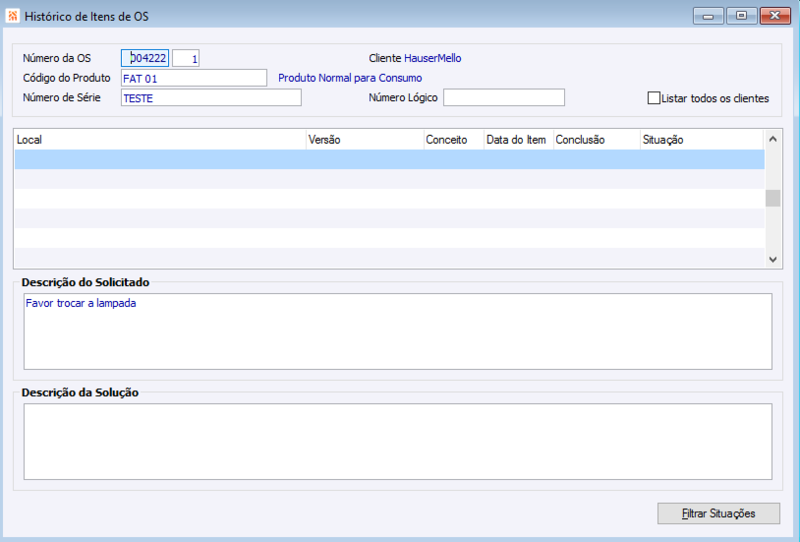800x542 pixels.
Task: Sort by the Data do Item column header
Action: [x=518, y=140]
